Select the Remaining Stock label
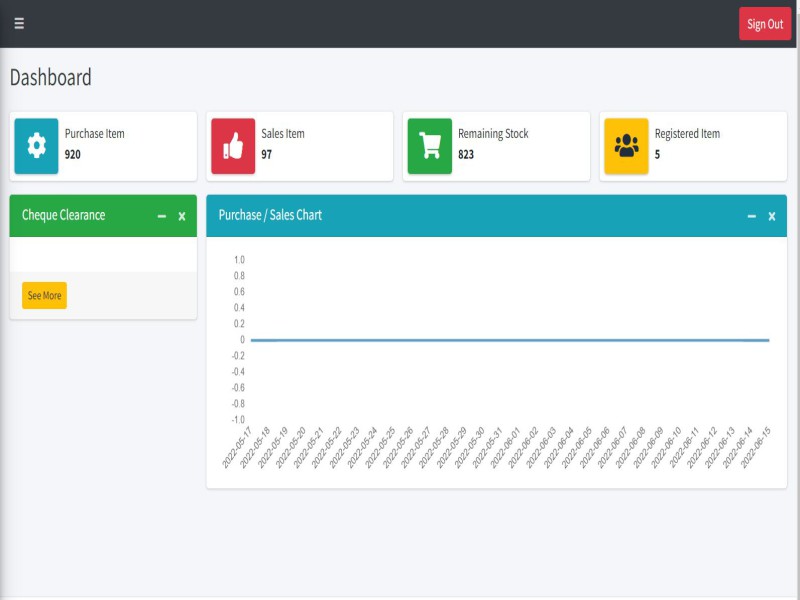 coord(493,134)
